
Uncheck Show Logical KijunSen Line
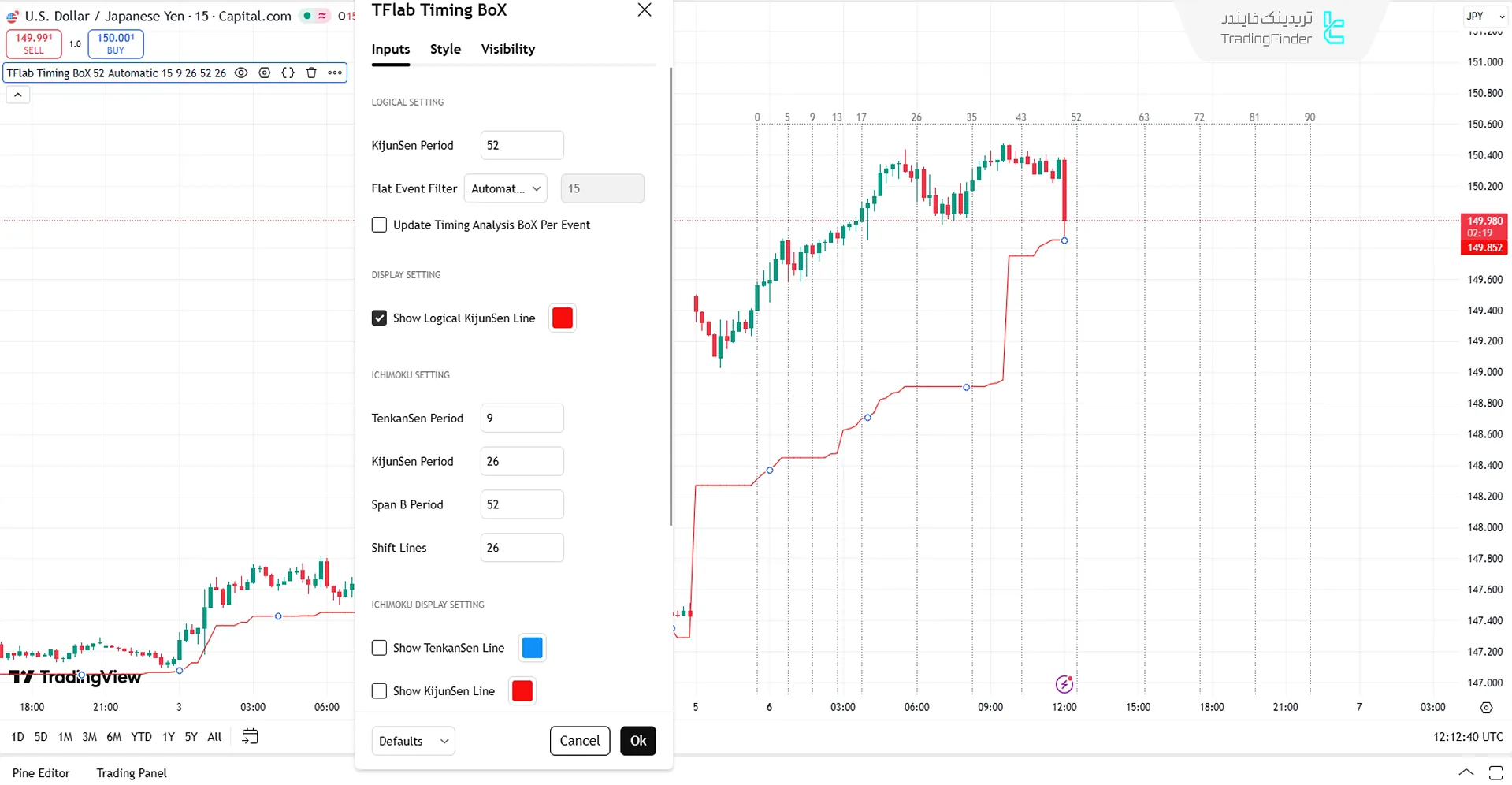coord(380,318)
